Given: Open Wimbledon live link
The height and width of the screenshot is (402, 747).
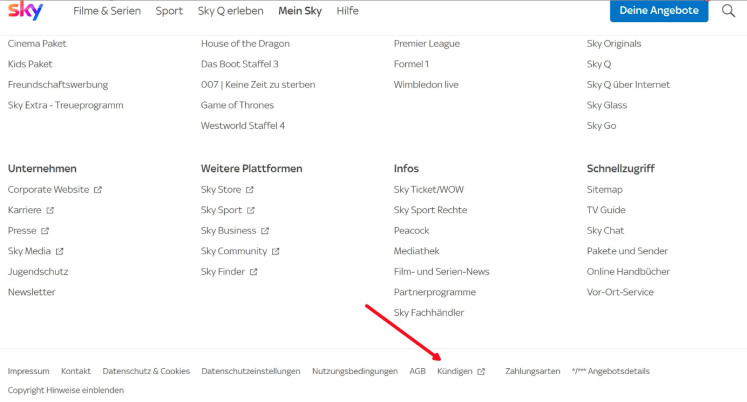Looking at the screenshot, I should (x=426, y=84).
